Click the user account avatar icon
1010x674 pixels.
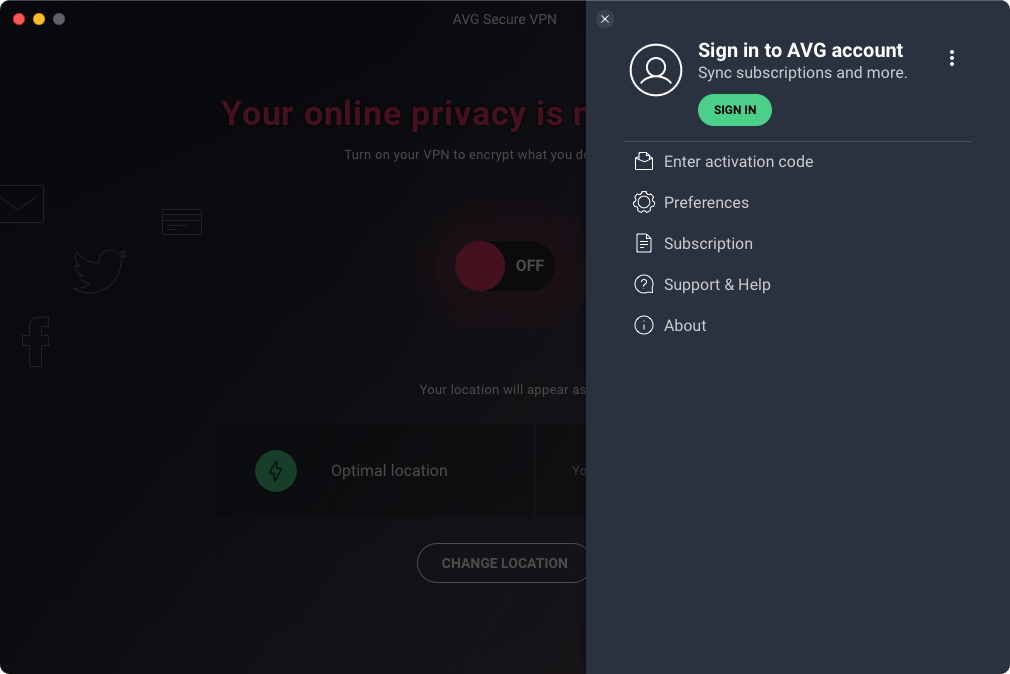[x=656, y=70]
